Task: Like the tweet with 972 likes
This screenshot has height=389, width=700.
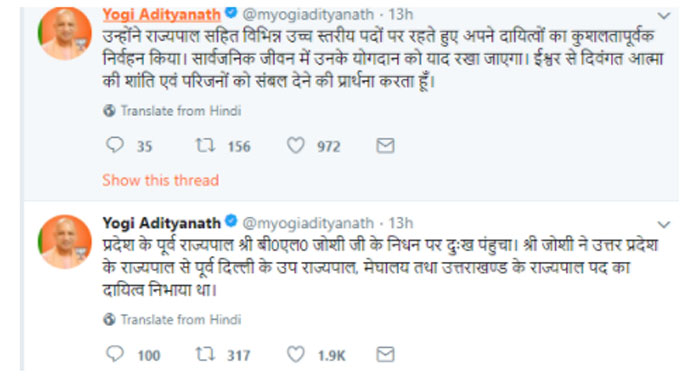Action: click(296, 145)
